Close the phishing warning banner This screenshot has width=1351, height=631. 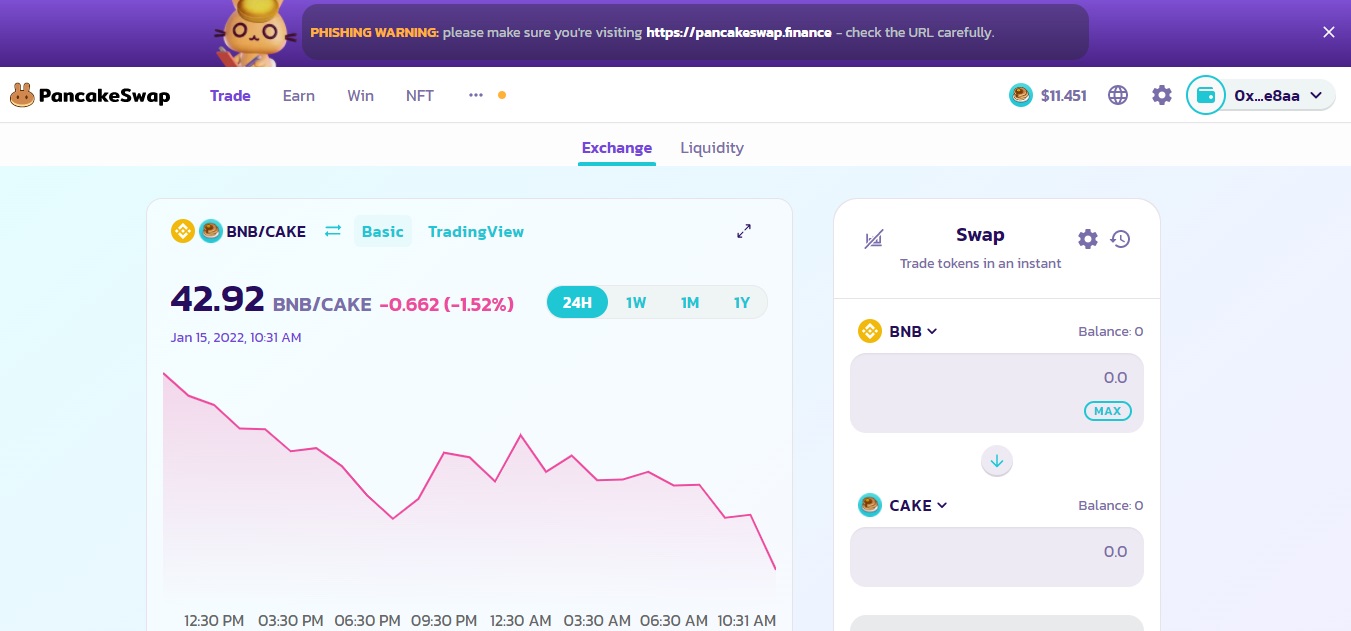pos(1329,32)
